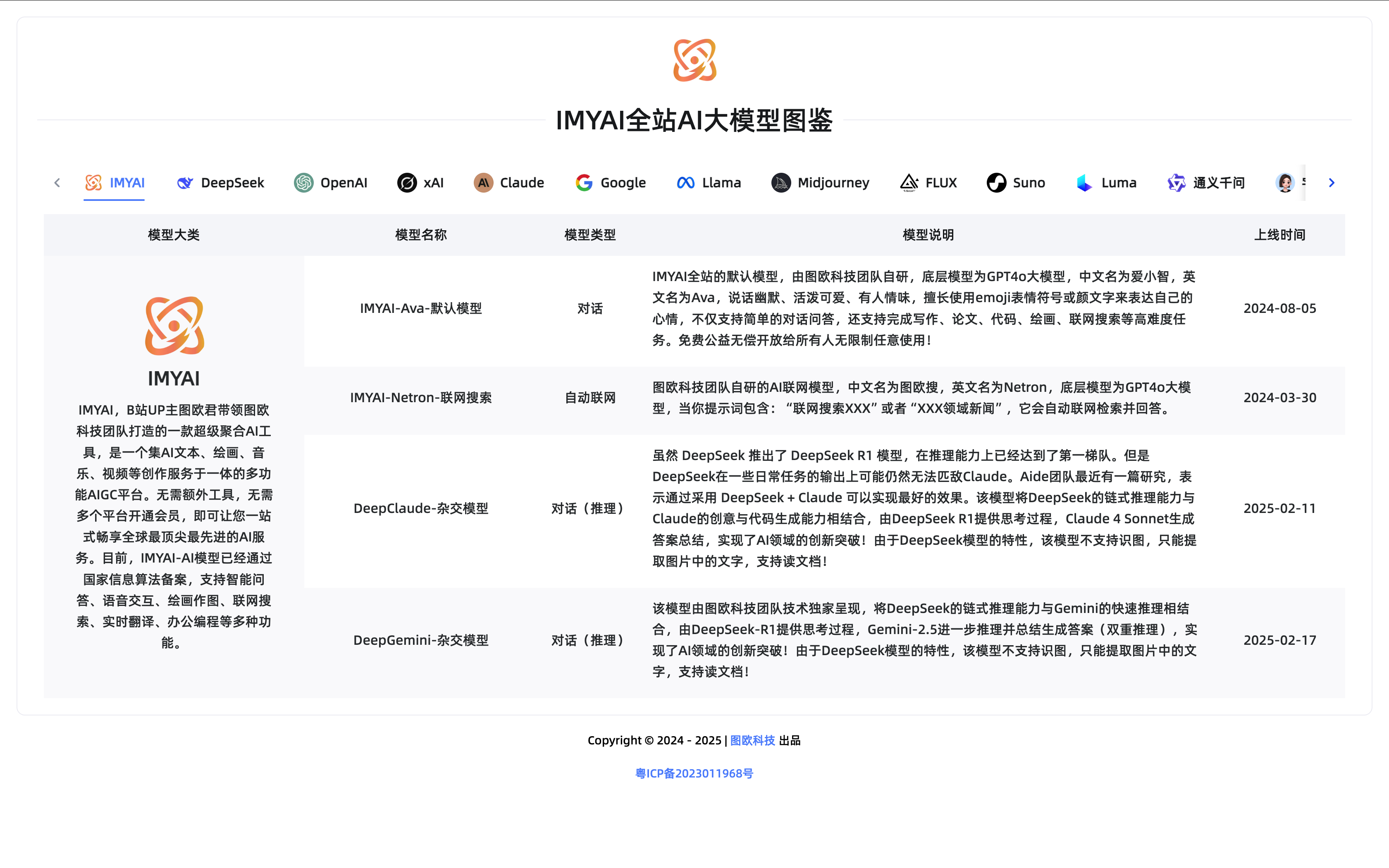Click the DeepGemini model description text
This screenshot has height=868, width=1389.
[925, 640]
